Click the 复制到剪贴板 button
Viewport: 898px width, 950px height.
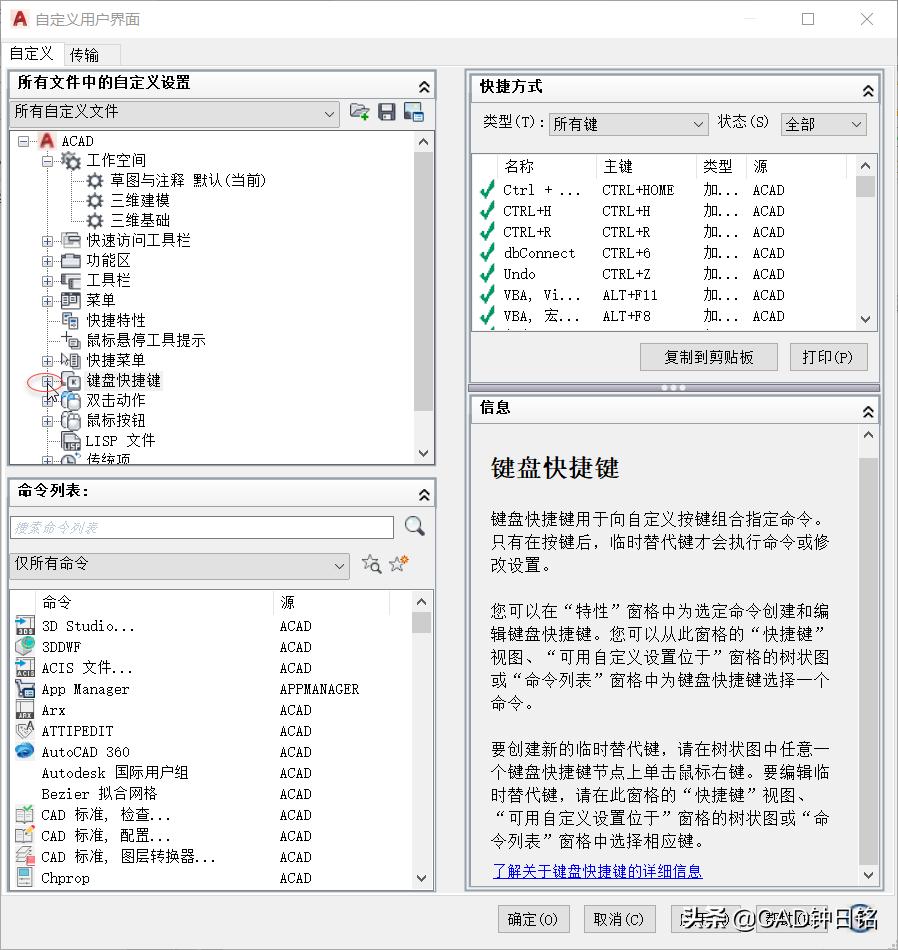point(708,357)
